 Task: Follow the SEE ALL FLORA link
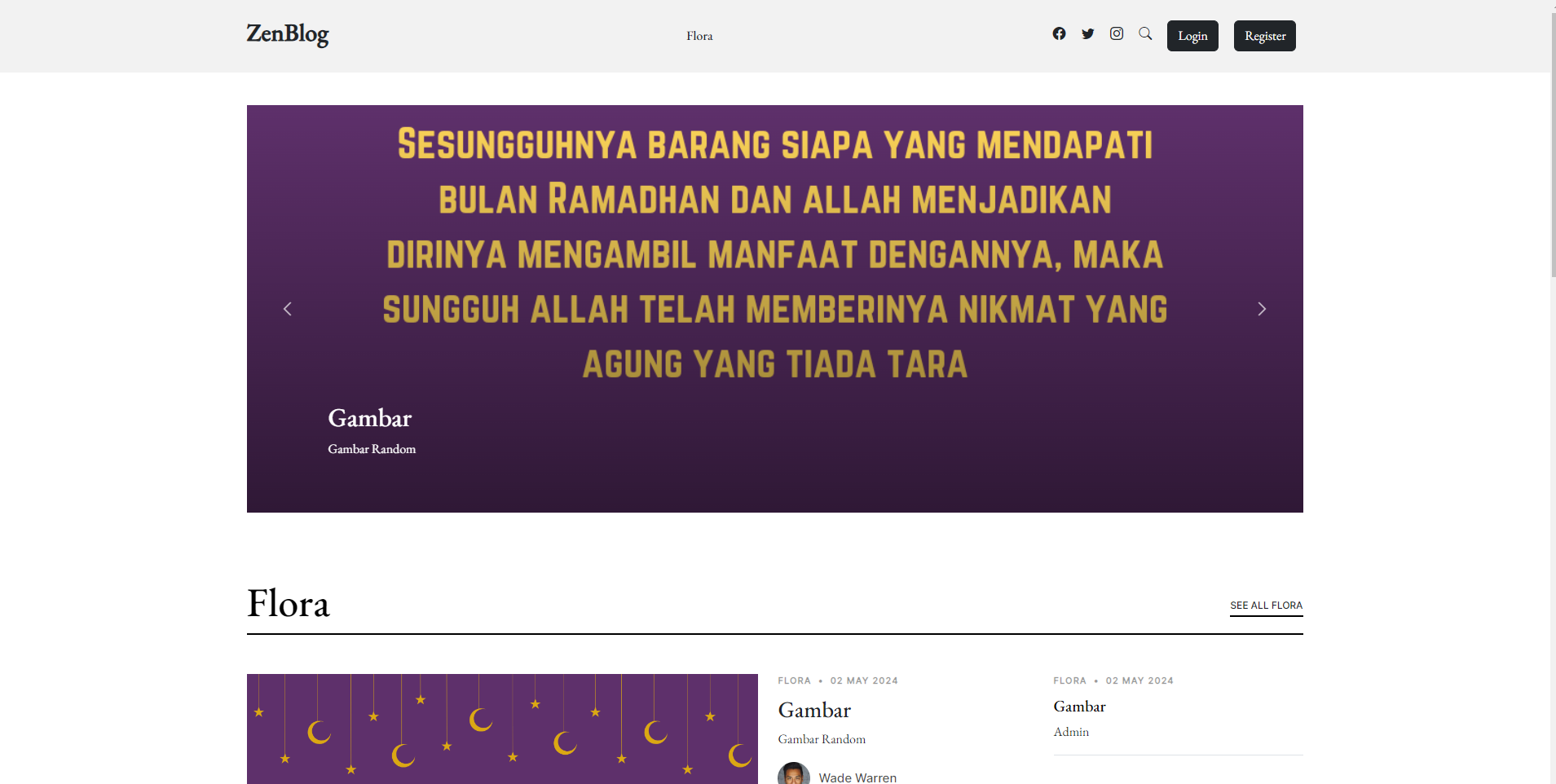1267,606
